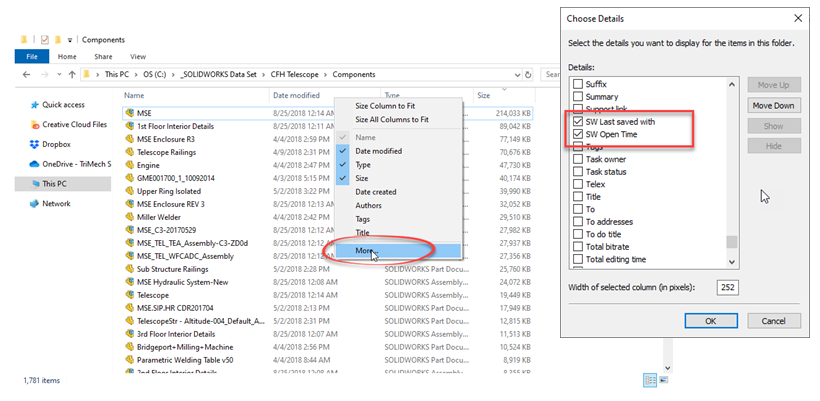Refresh the Components folder view
The width and height of the screenshot is (820, 401).
[x=528, y=74]
